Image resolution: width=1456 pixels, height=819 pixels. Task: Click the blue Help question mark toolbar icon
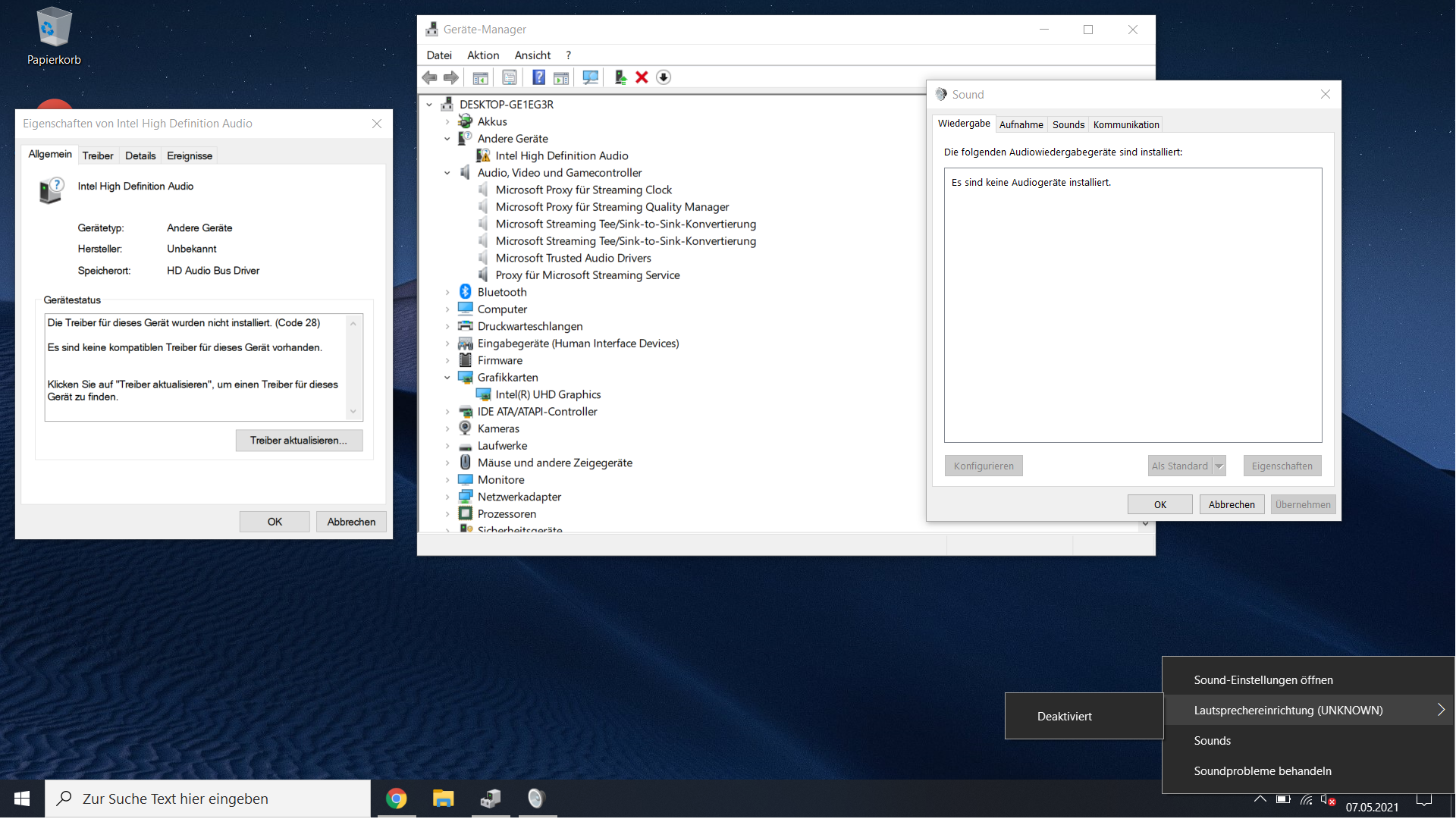[538, 77]
